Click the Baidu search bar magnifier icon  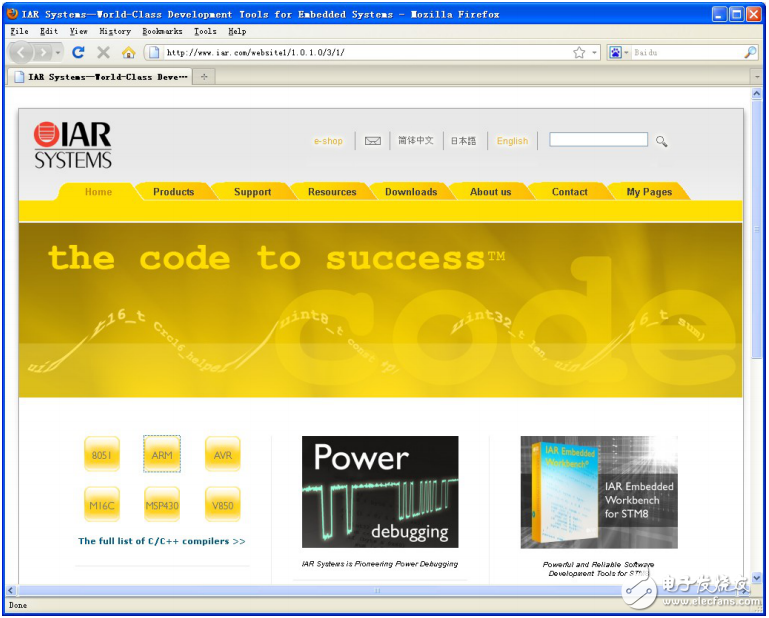pos(750,52)
